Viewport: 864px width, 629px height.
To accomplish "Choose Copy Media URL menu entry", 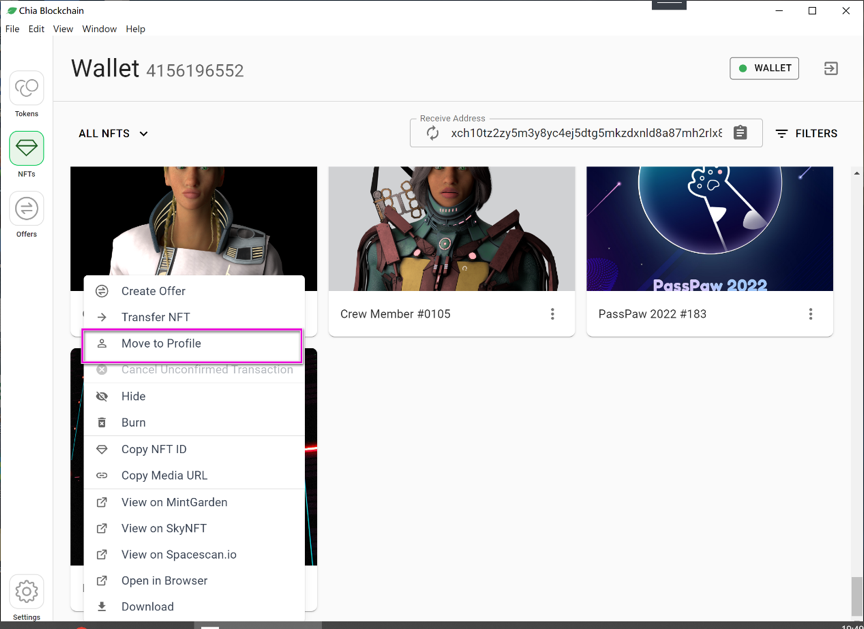I will 194,475.
